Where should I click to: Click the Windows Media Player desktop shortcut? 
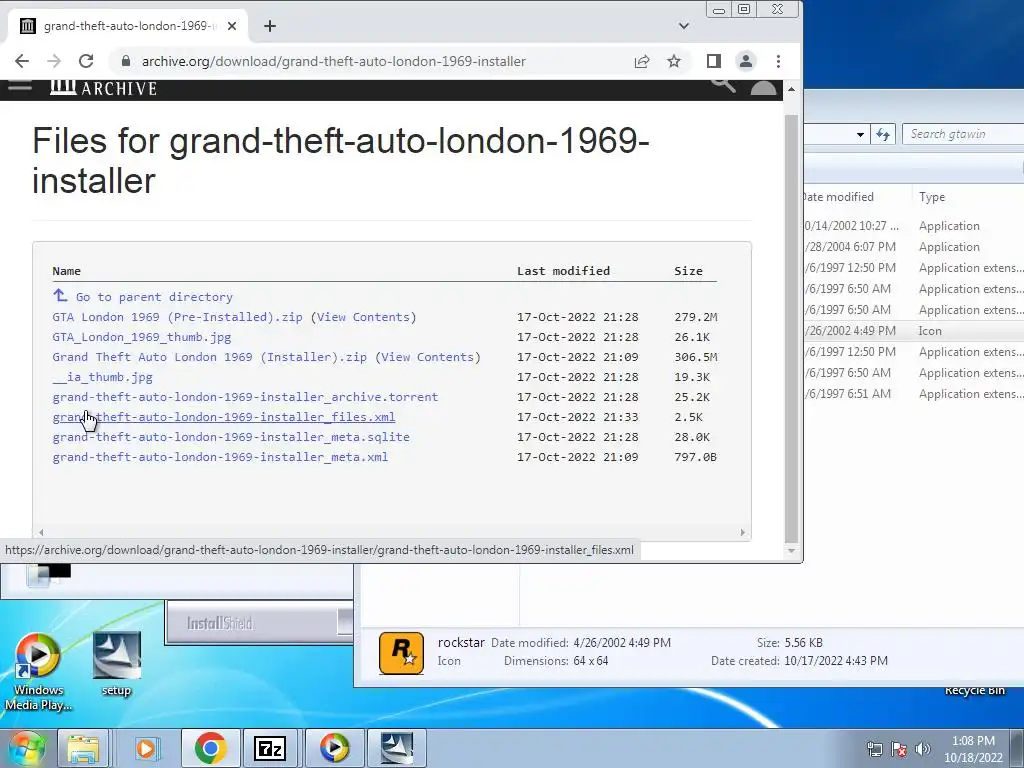click(x=39, y=673)
